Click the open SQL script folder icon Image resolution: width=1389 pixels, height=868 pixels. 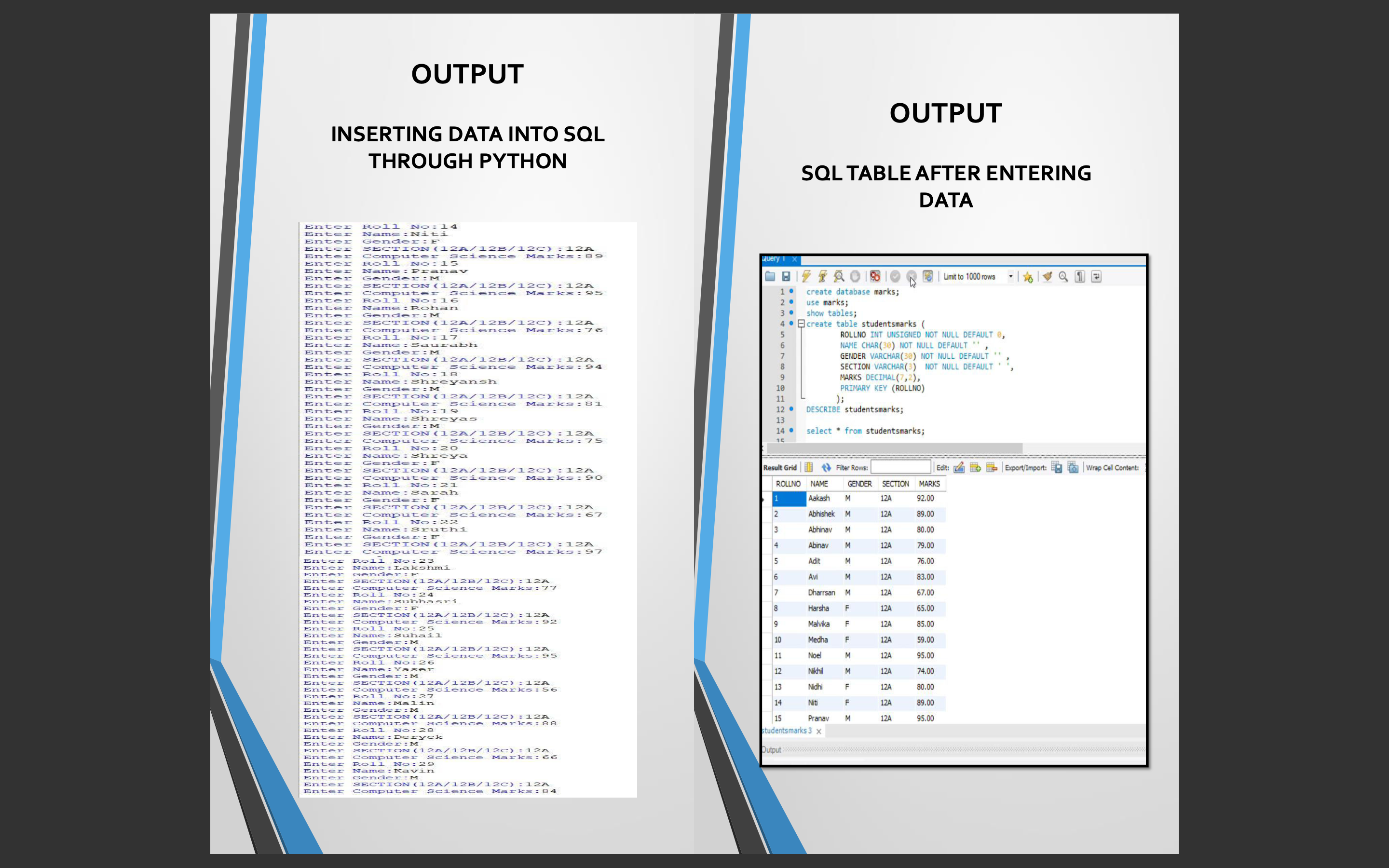pos(770,276)
